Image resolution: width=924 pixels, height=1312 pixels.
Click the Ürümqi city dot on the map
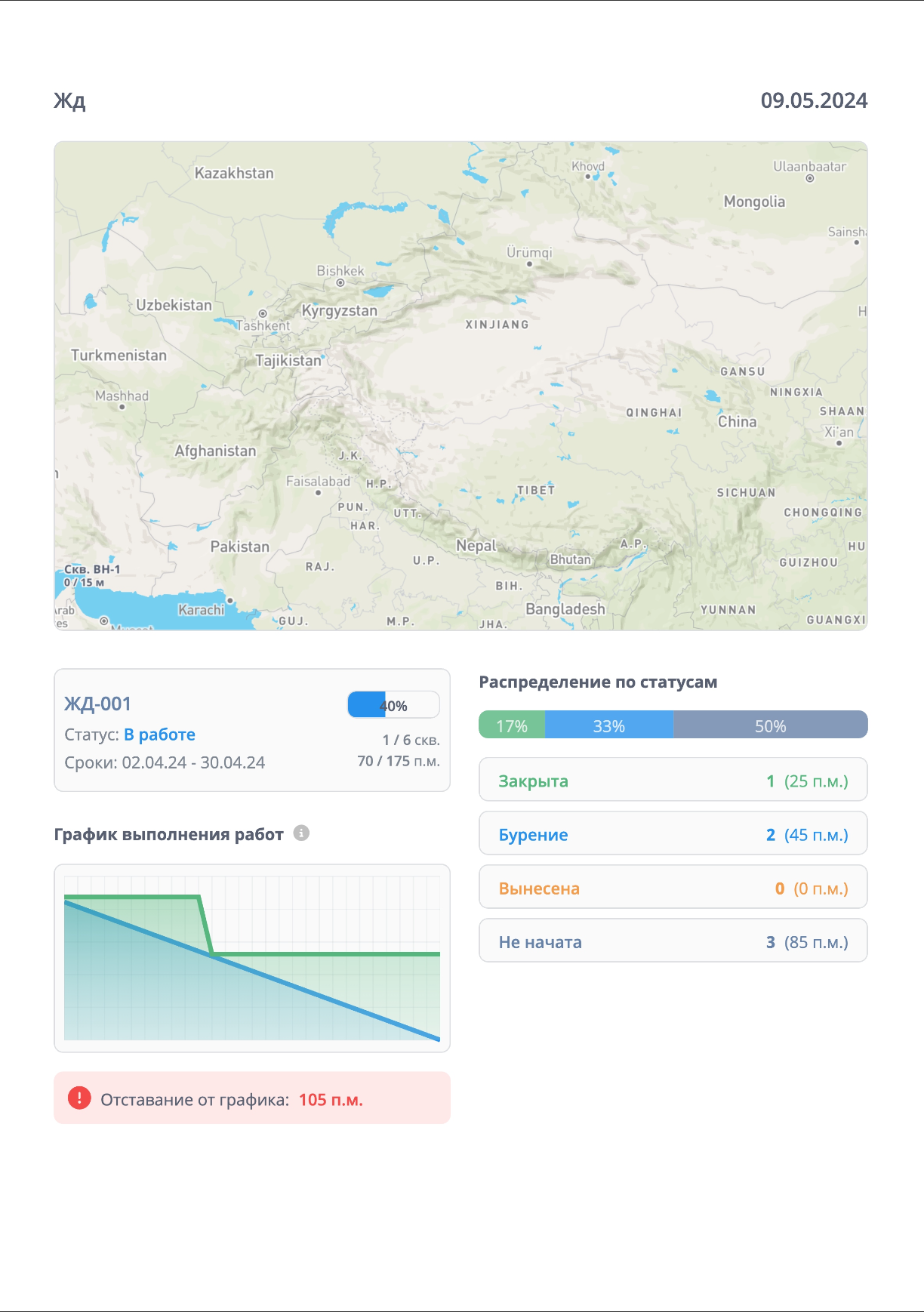pos(529,264)
